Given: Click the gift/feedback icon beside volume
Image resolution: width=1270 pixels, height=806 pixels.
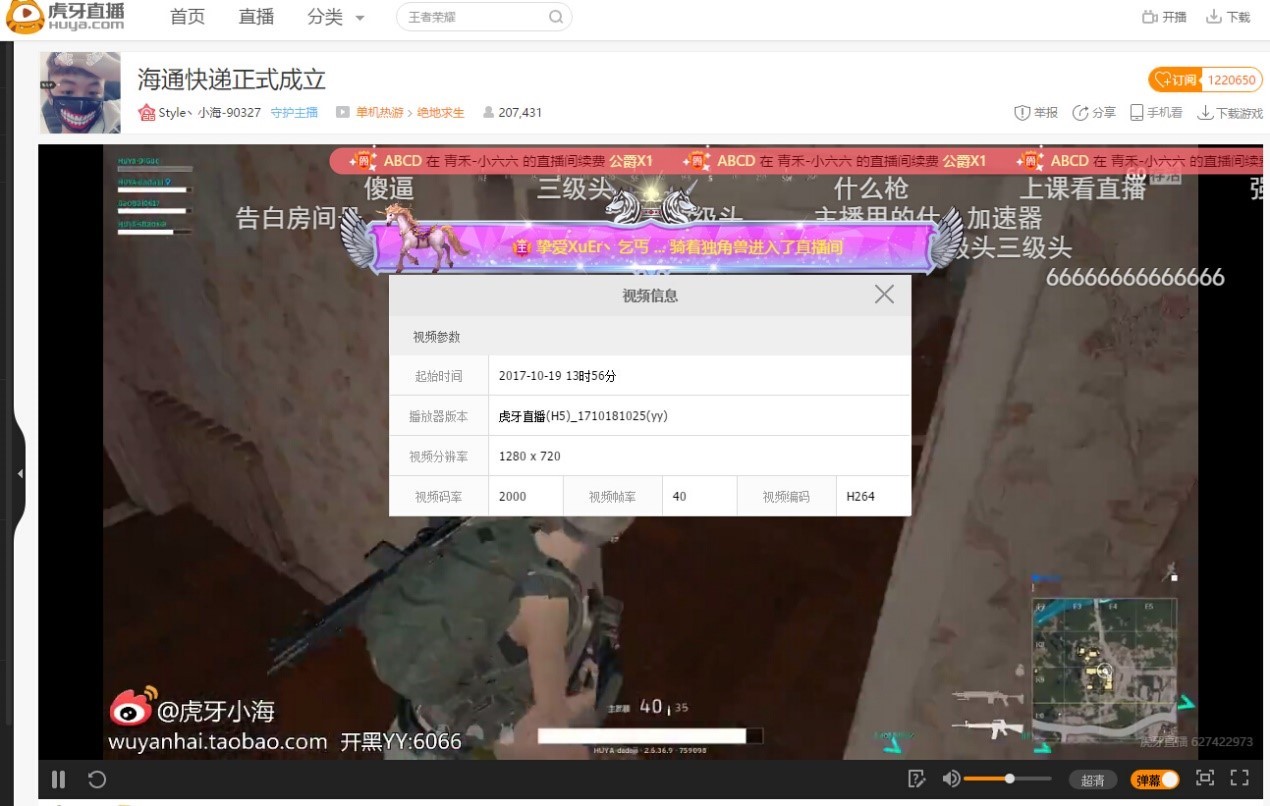Looking at the screenshot, I should [916, 778].
